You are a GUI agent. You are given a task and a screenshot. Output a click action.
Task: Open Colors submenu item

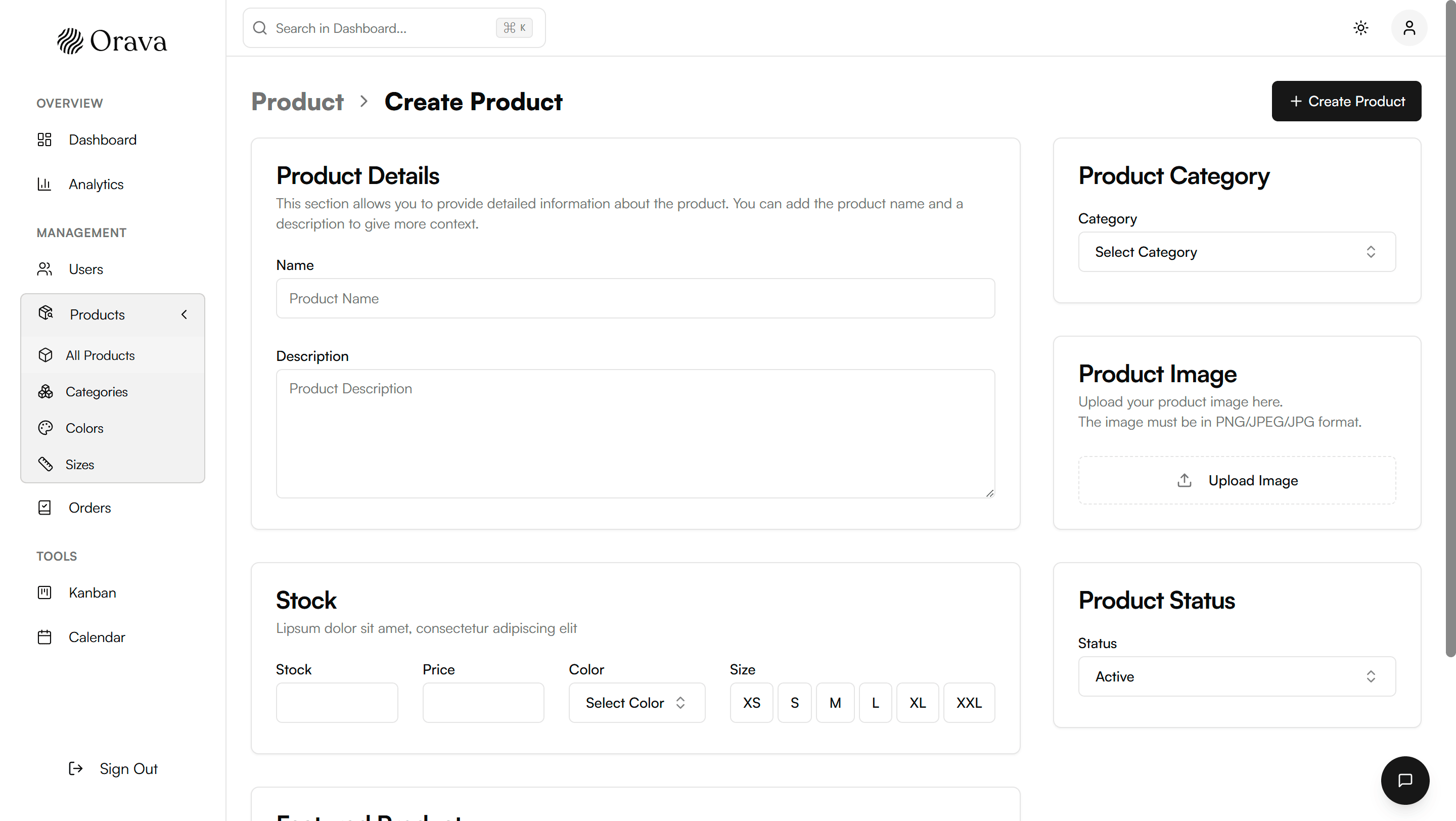[x=112, y=428]
